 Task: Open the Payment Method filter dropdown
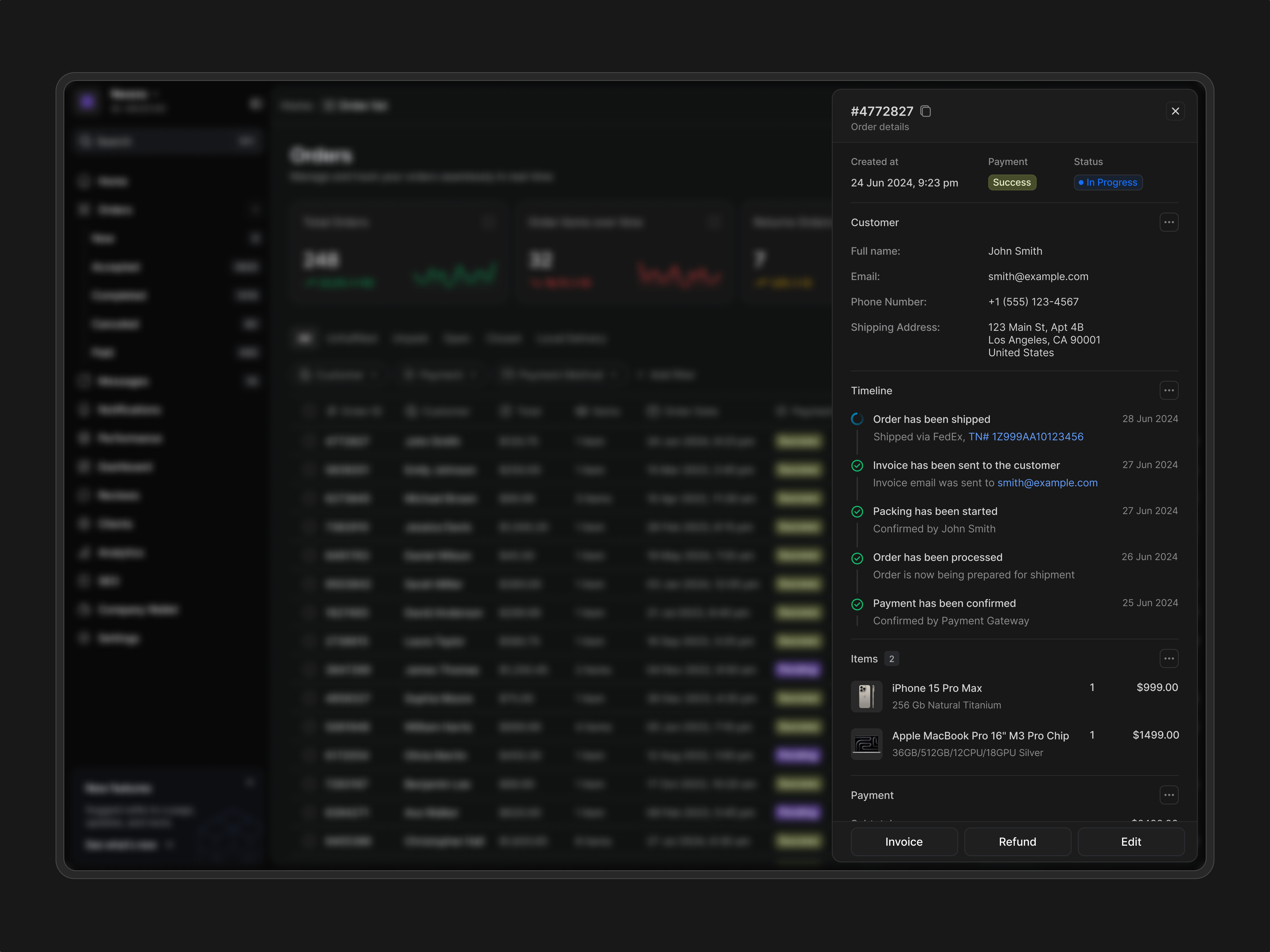tap(558, 374)
